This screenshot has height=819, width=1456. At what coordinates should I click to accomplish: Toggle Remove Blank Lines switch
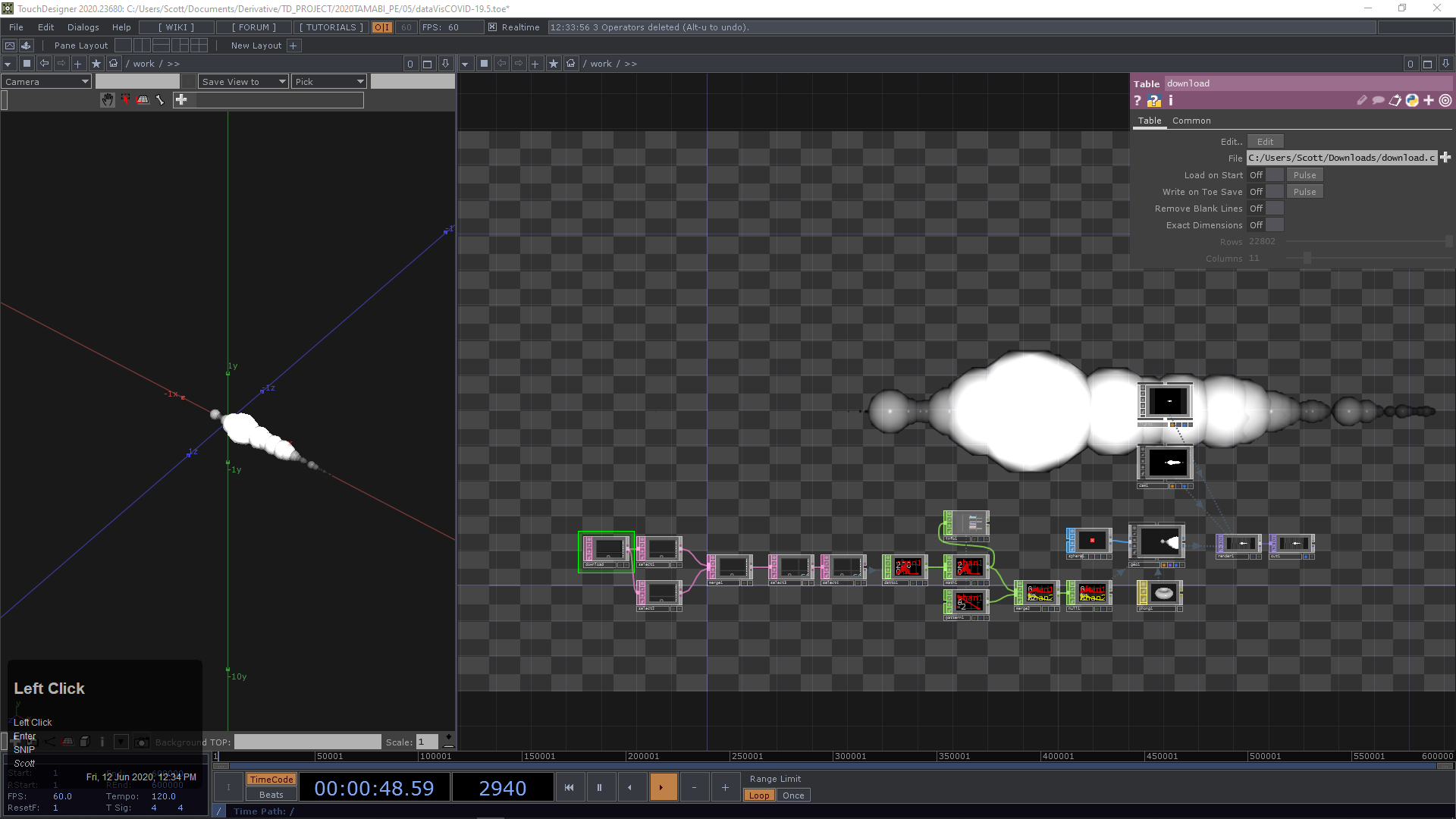(x=1275, y=209)
